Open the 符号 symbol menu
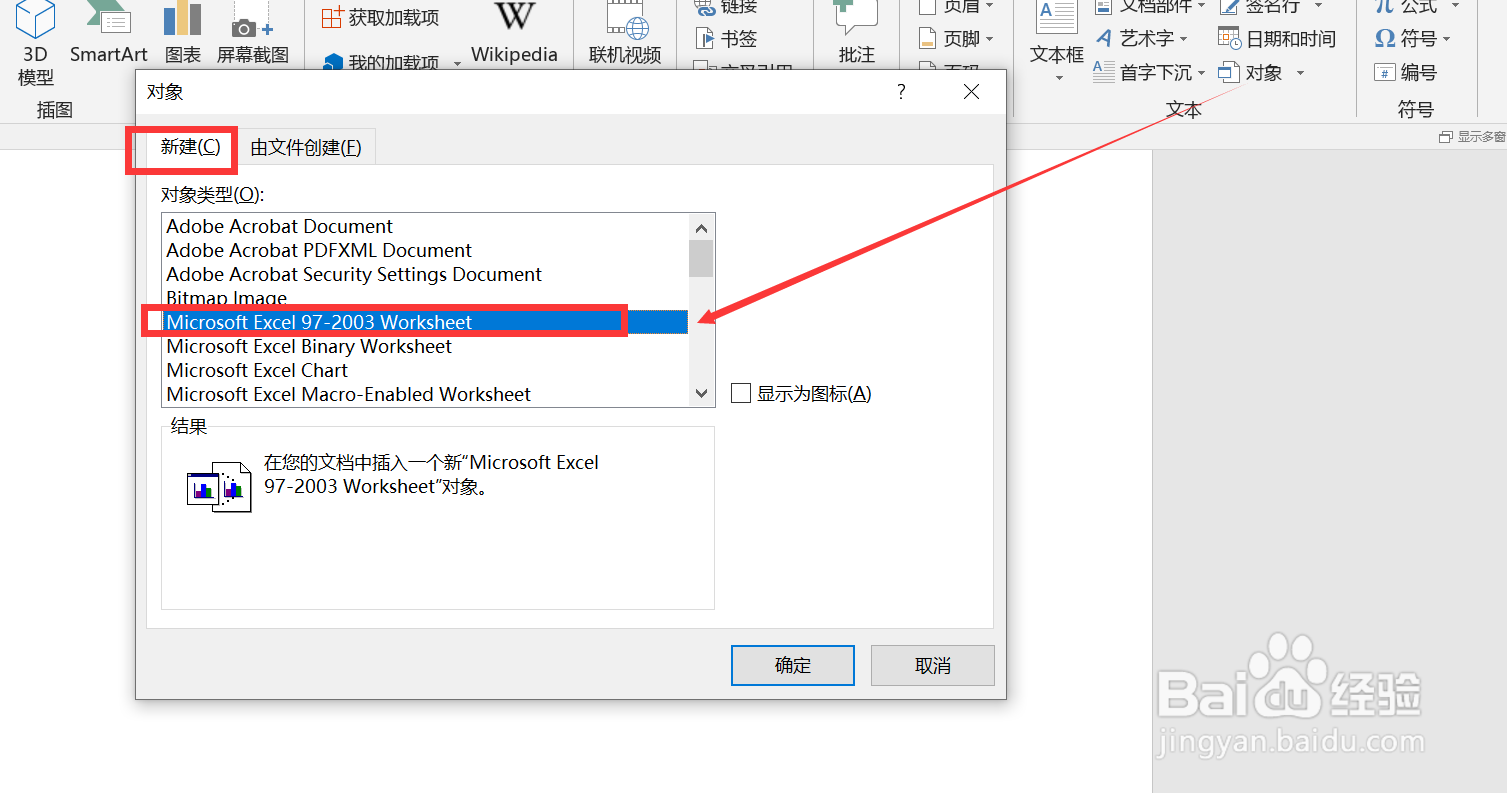The height and width of the screenshot is (793, 1507). tap(1412, 39)
